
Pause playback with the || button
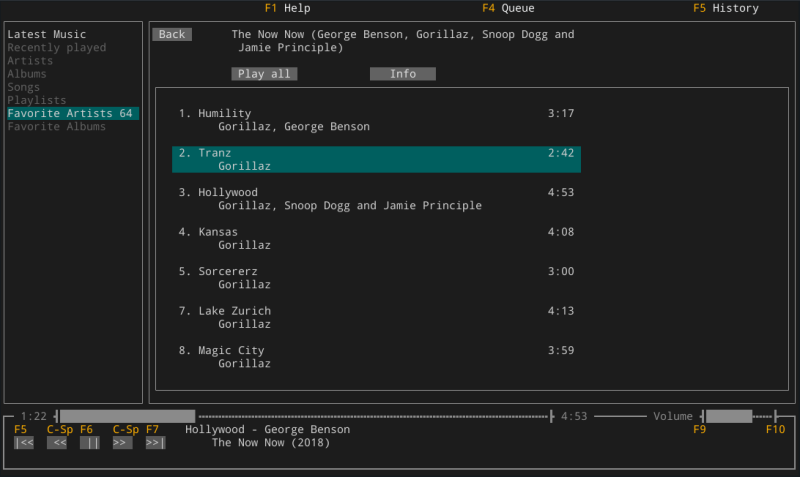(x=90, y=443)
